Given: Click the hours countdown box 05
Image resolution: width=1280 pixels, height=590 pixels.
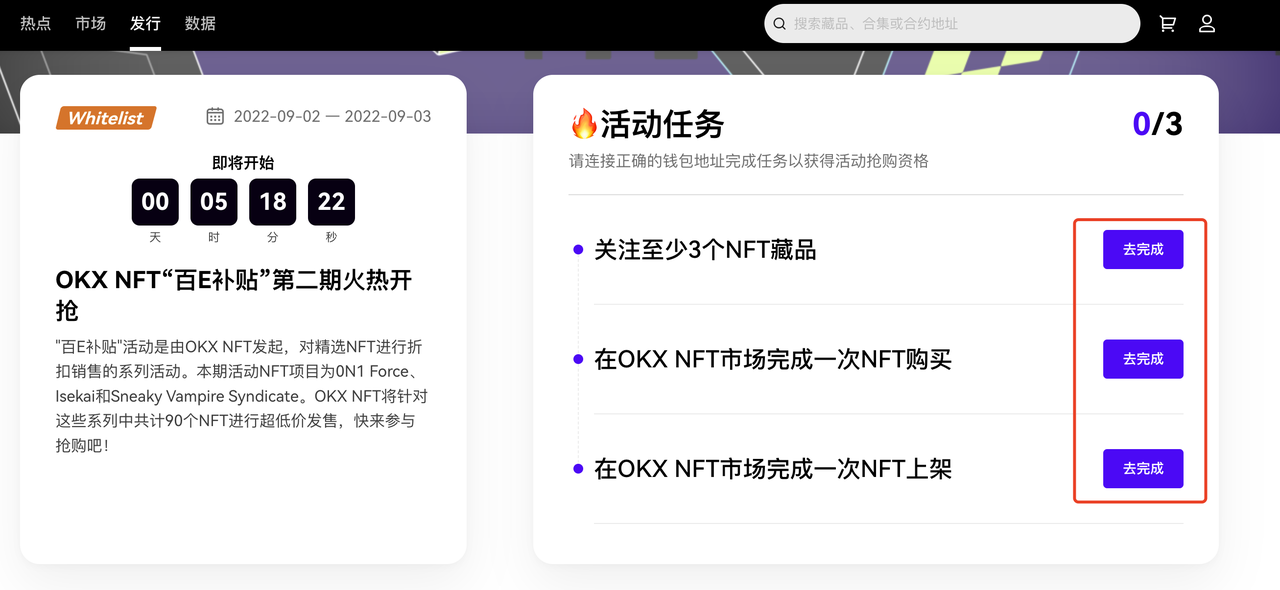Looking at the screenshot, I should point(214,202).
